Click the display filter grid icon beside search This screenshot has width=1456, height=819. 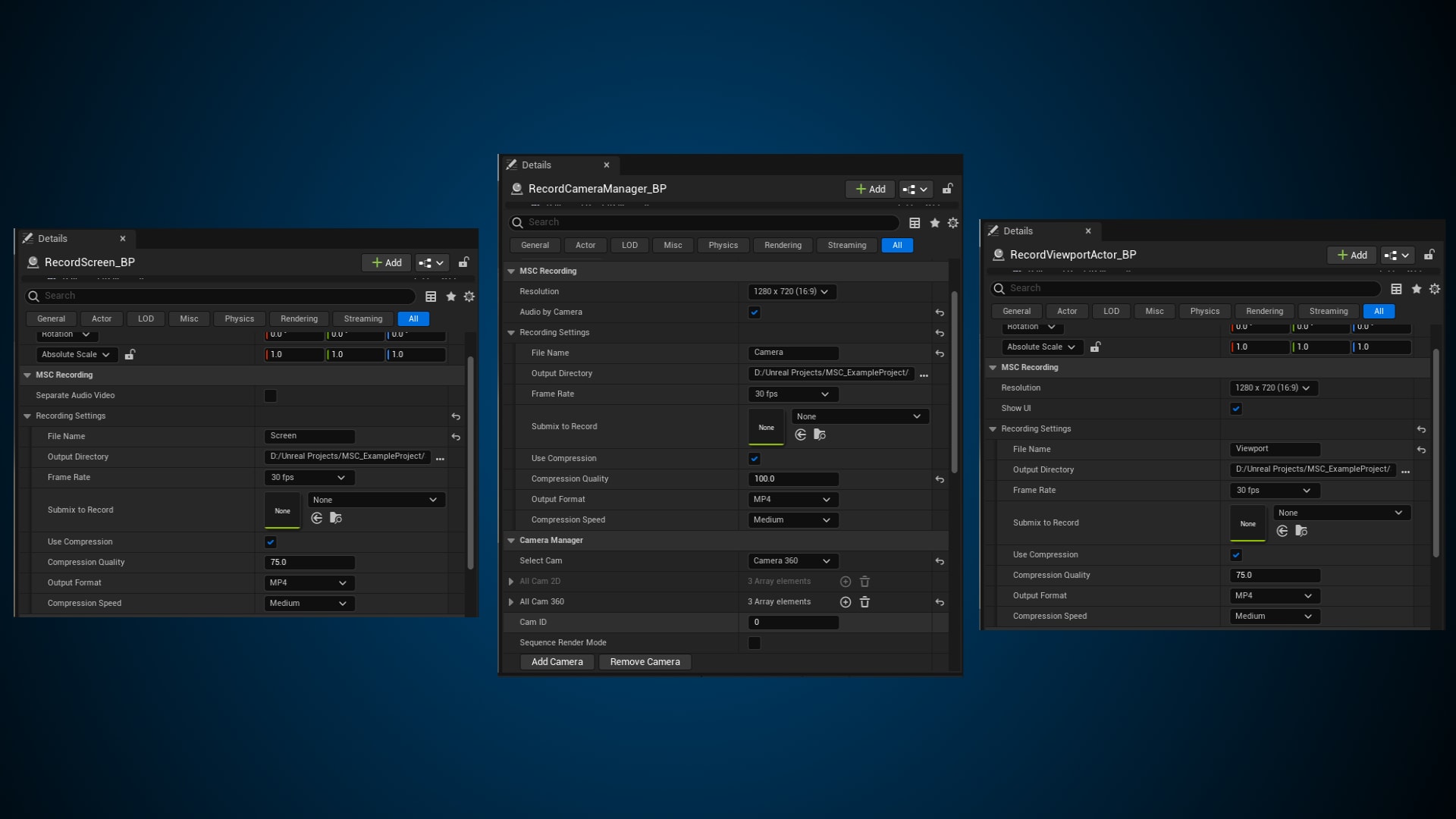click(913, 222)
